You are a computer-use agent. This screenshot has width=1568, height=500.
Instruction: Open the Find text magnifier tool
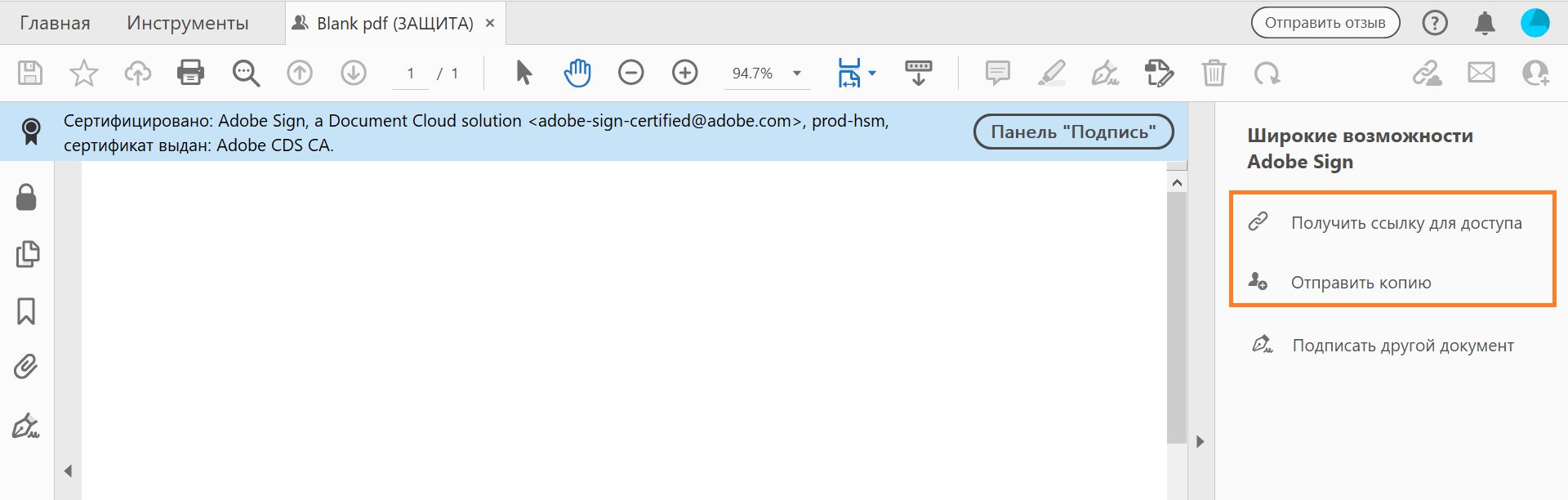(x=246, y=73)
